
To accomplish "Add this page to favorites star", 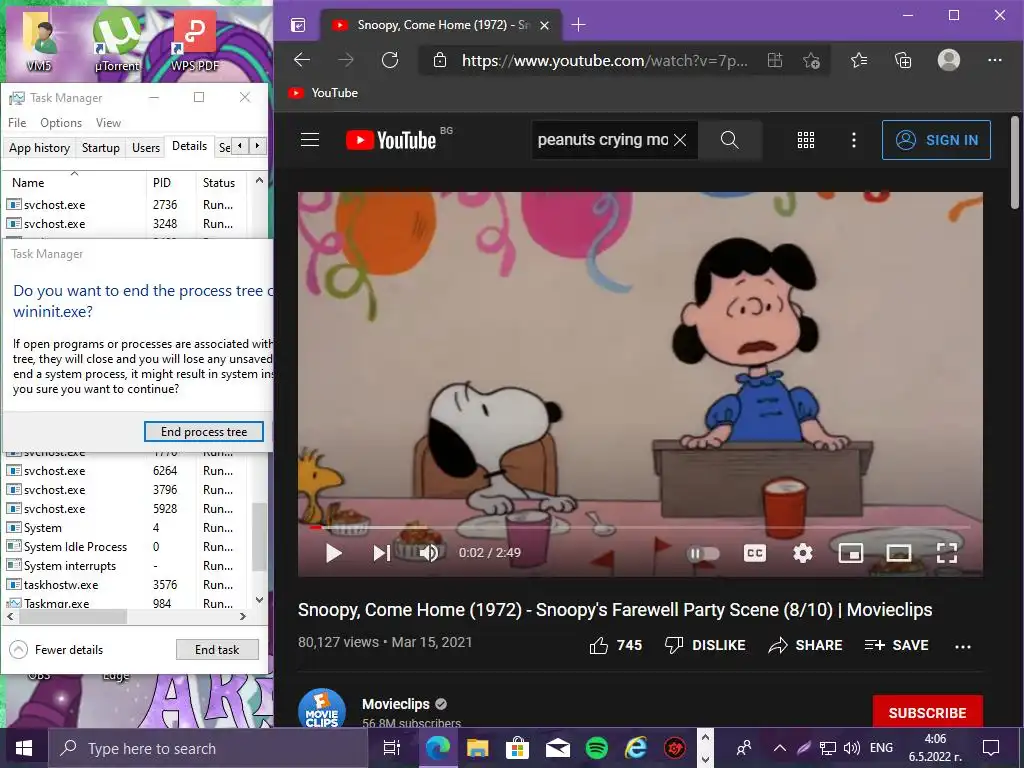I will (811, 61).
